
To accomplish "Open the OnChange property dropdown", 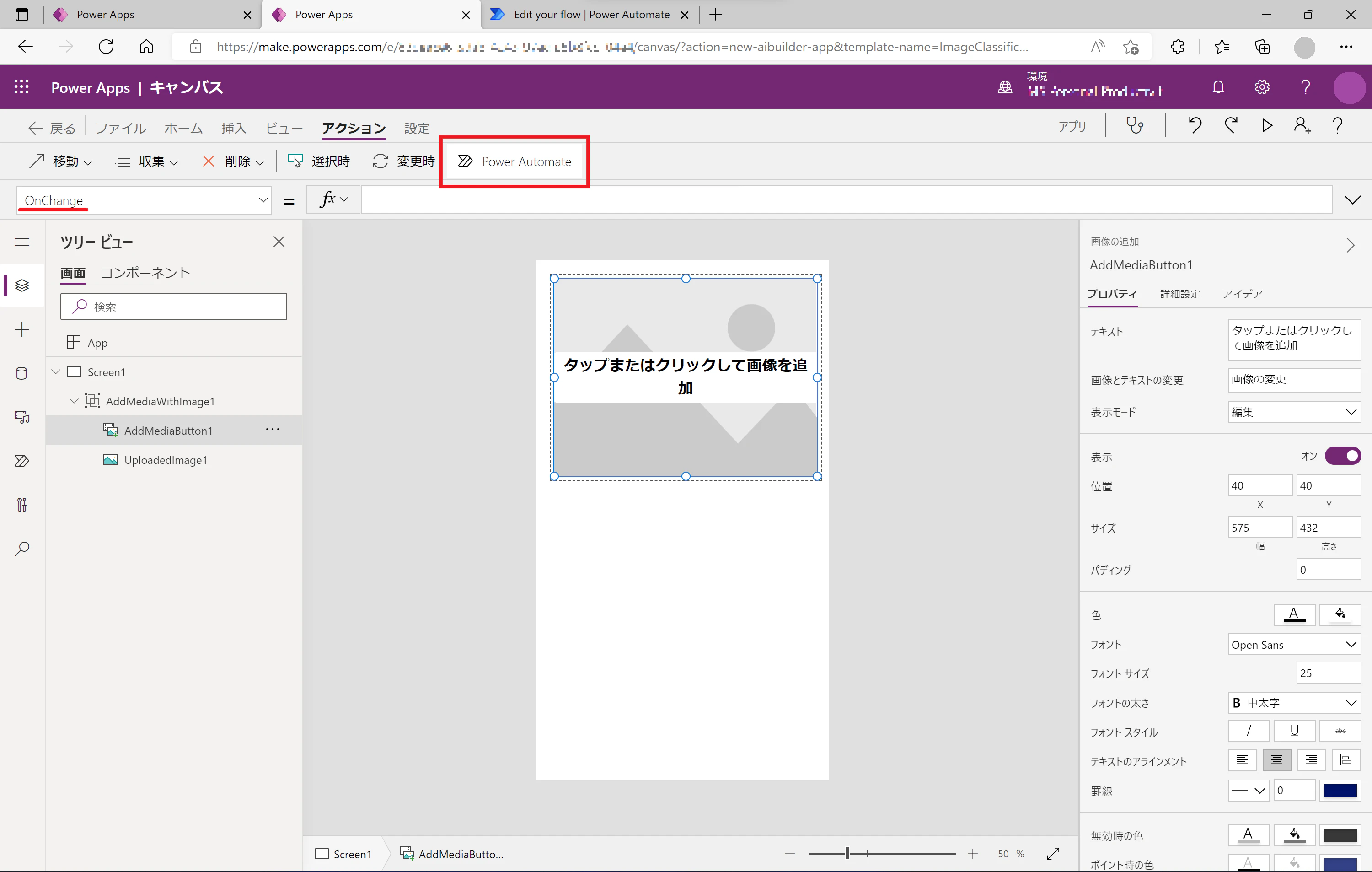I will 144,200.
